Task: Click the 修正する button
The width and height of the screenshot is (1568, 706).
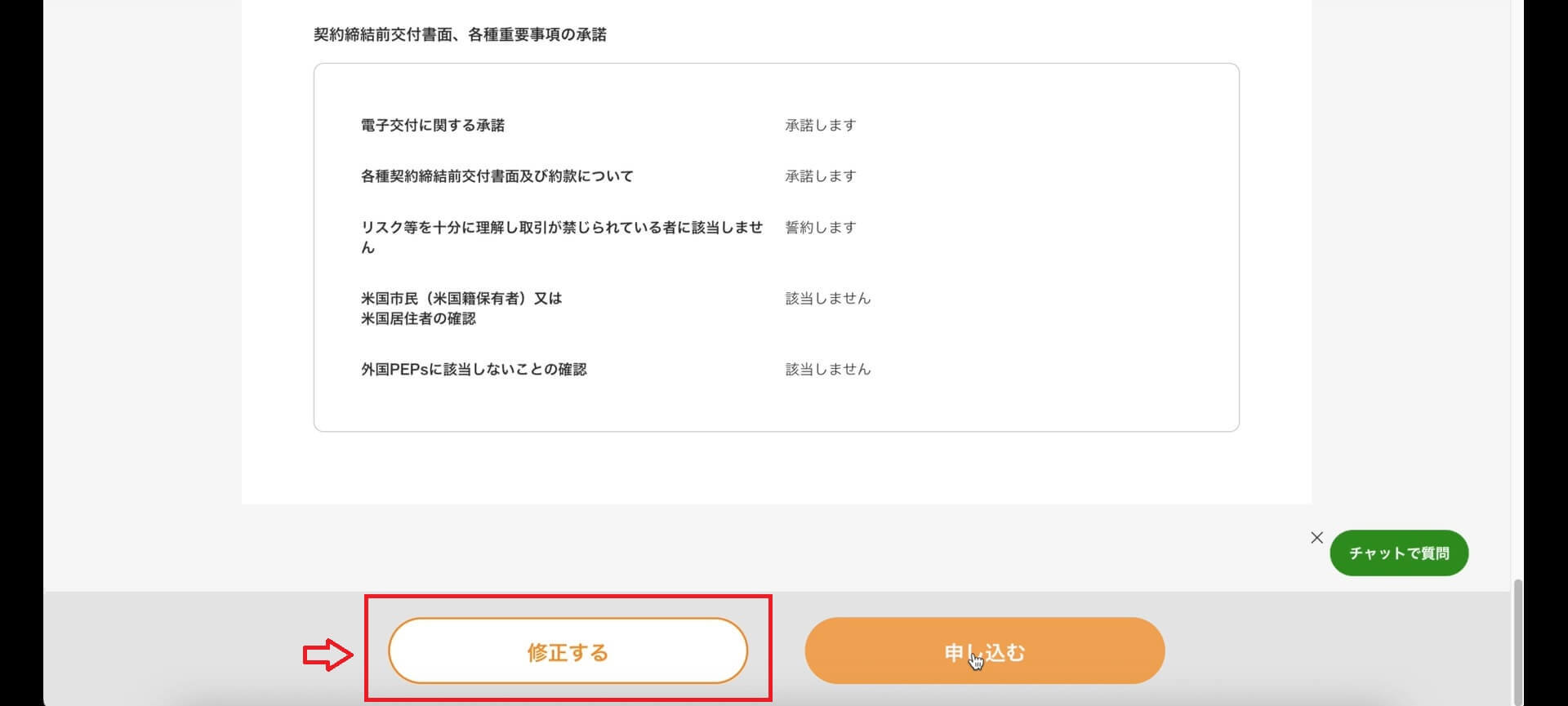Action: point(568,651)
